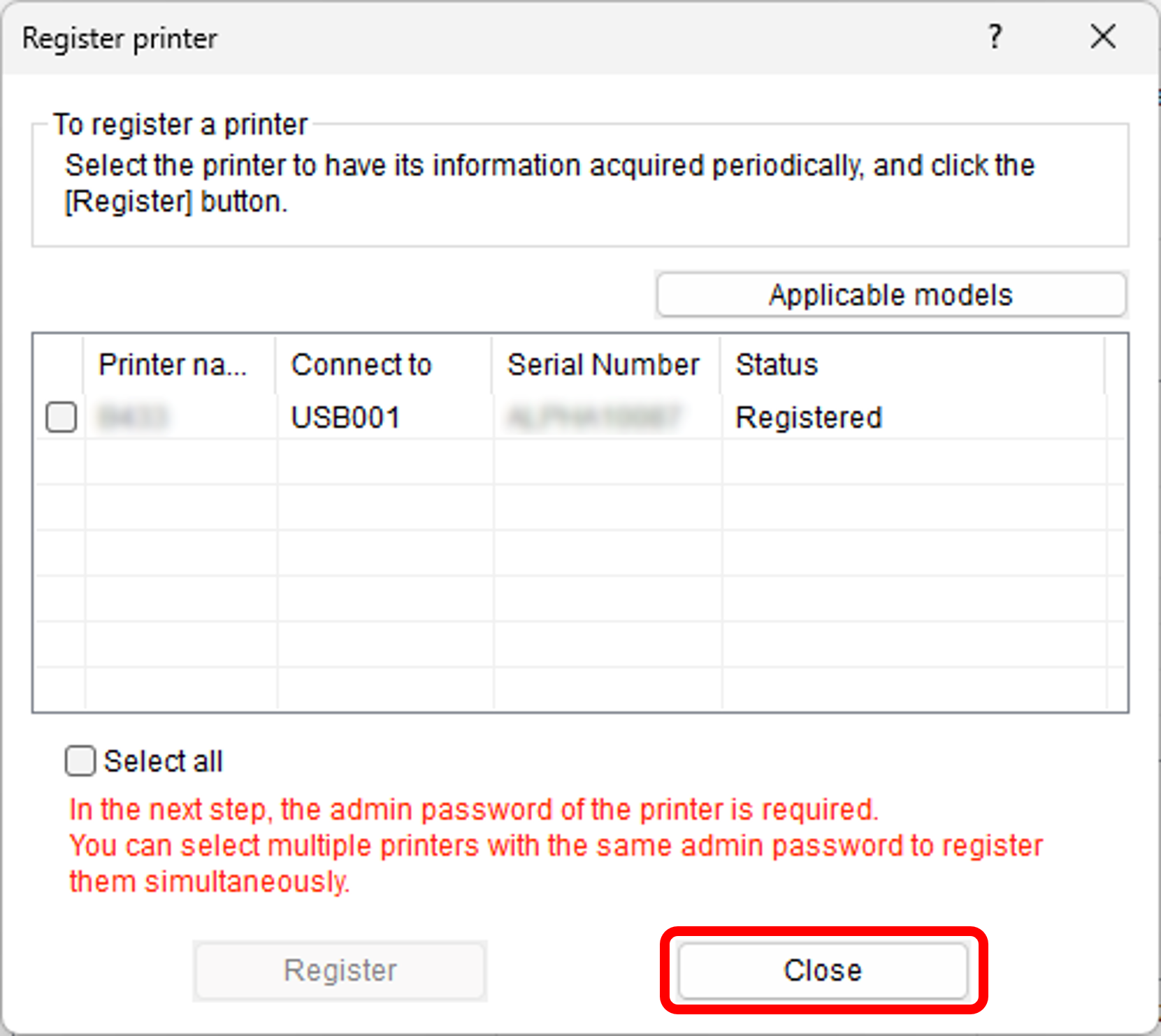Select the Registered status cell
Viewport: 1161px width, 1036px height.
pos(809,418)
